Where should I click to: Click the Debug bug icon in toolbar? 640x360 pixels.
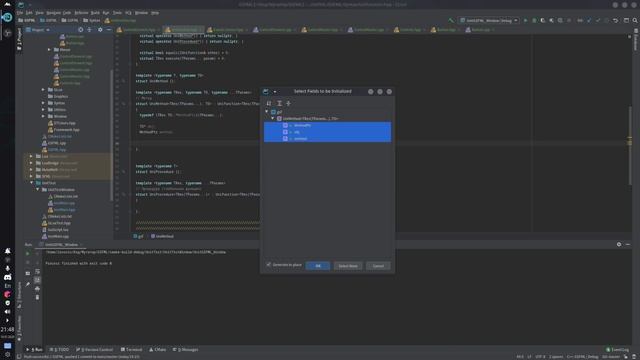click(x=534, y=20)
